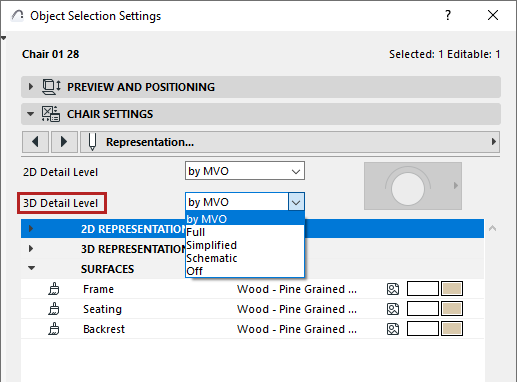Screen dimensions: 517x382
Task: Click the 3D Detail Level dropdown arrow
Action: tap(296, 202)
